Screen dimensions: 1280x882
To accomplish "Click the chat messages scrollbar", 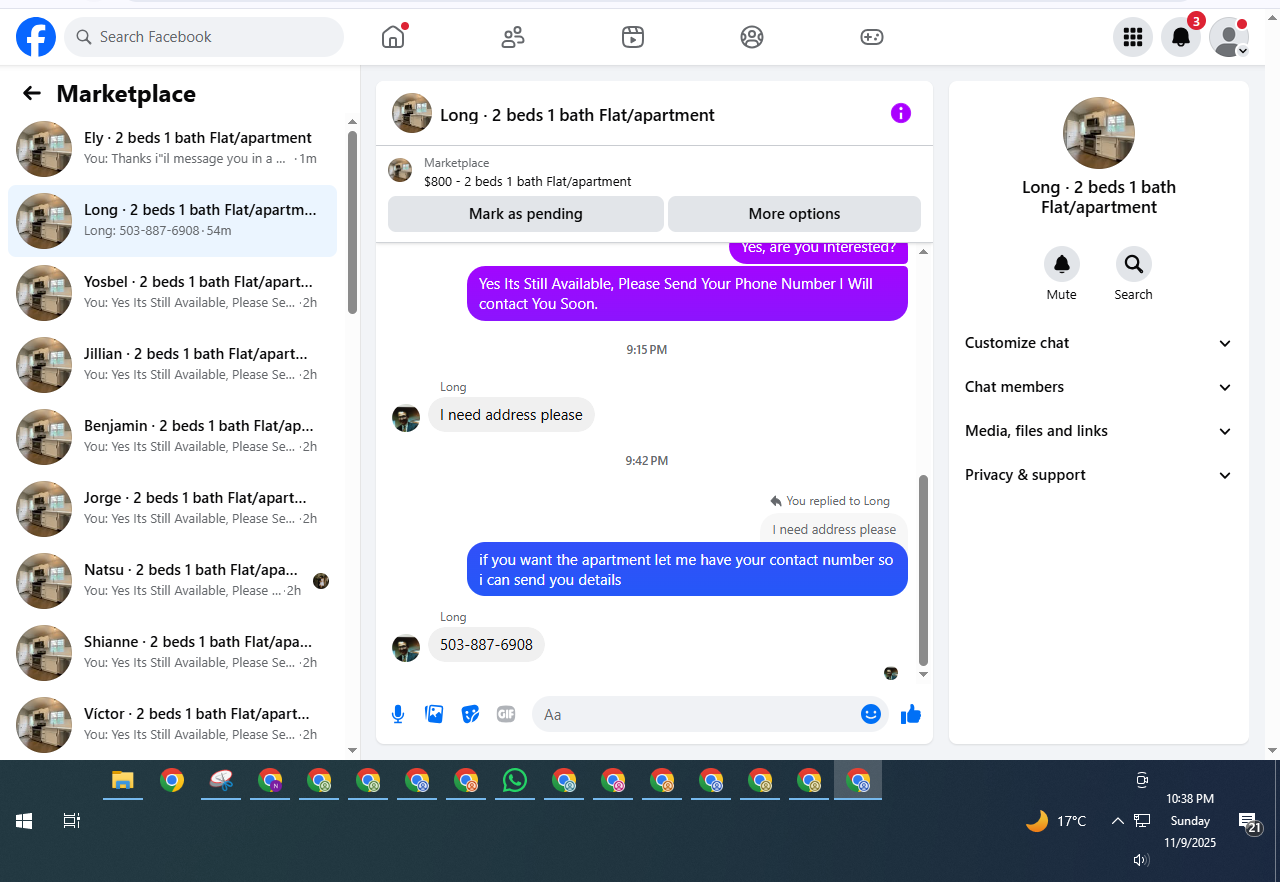I will [923, 570].
